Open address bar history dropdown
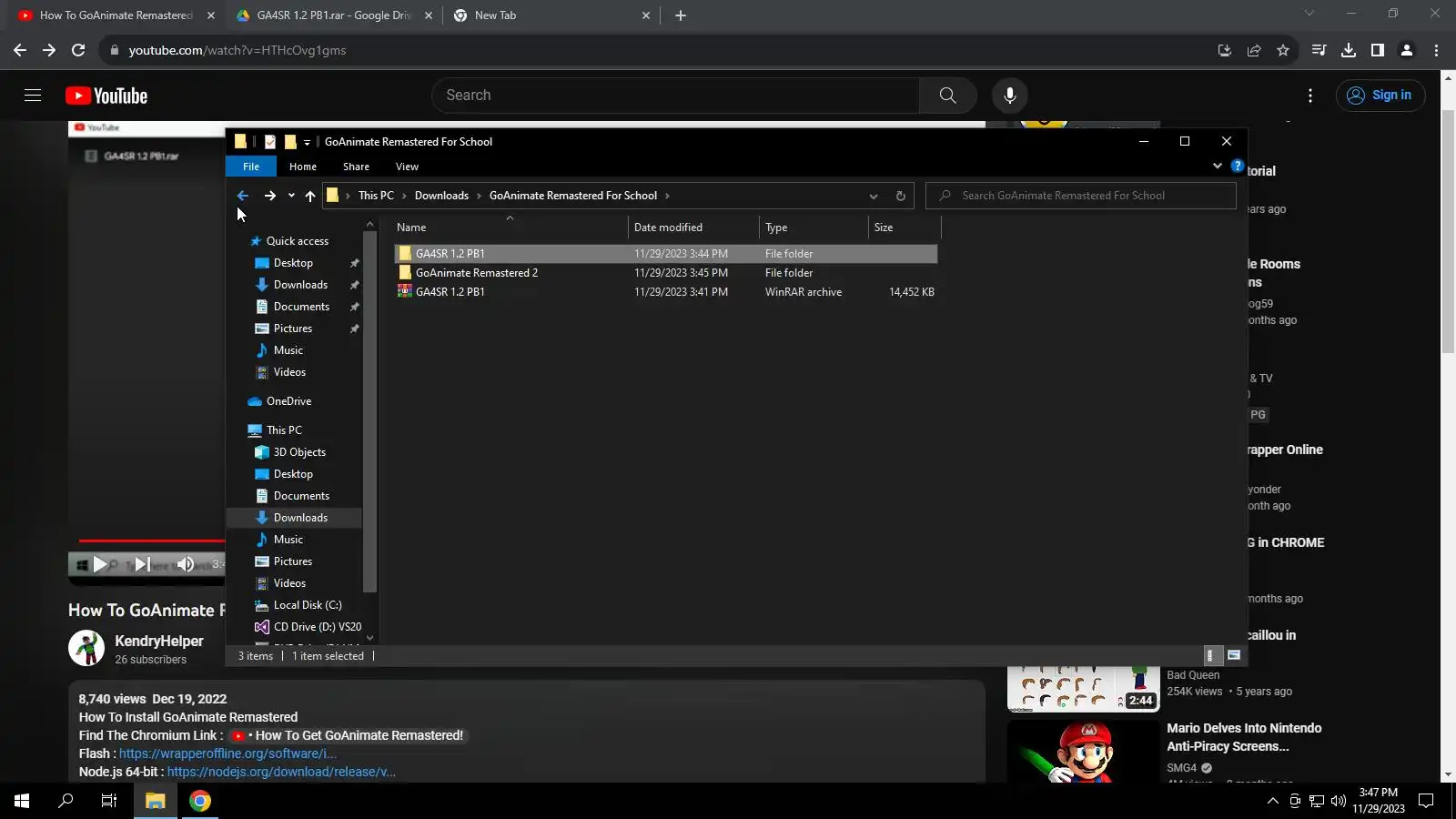1456x819 pixels. coord(874,196)
